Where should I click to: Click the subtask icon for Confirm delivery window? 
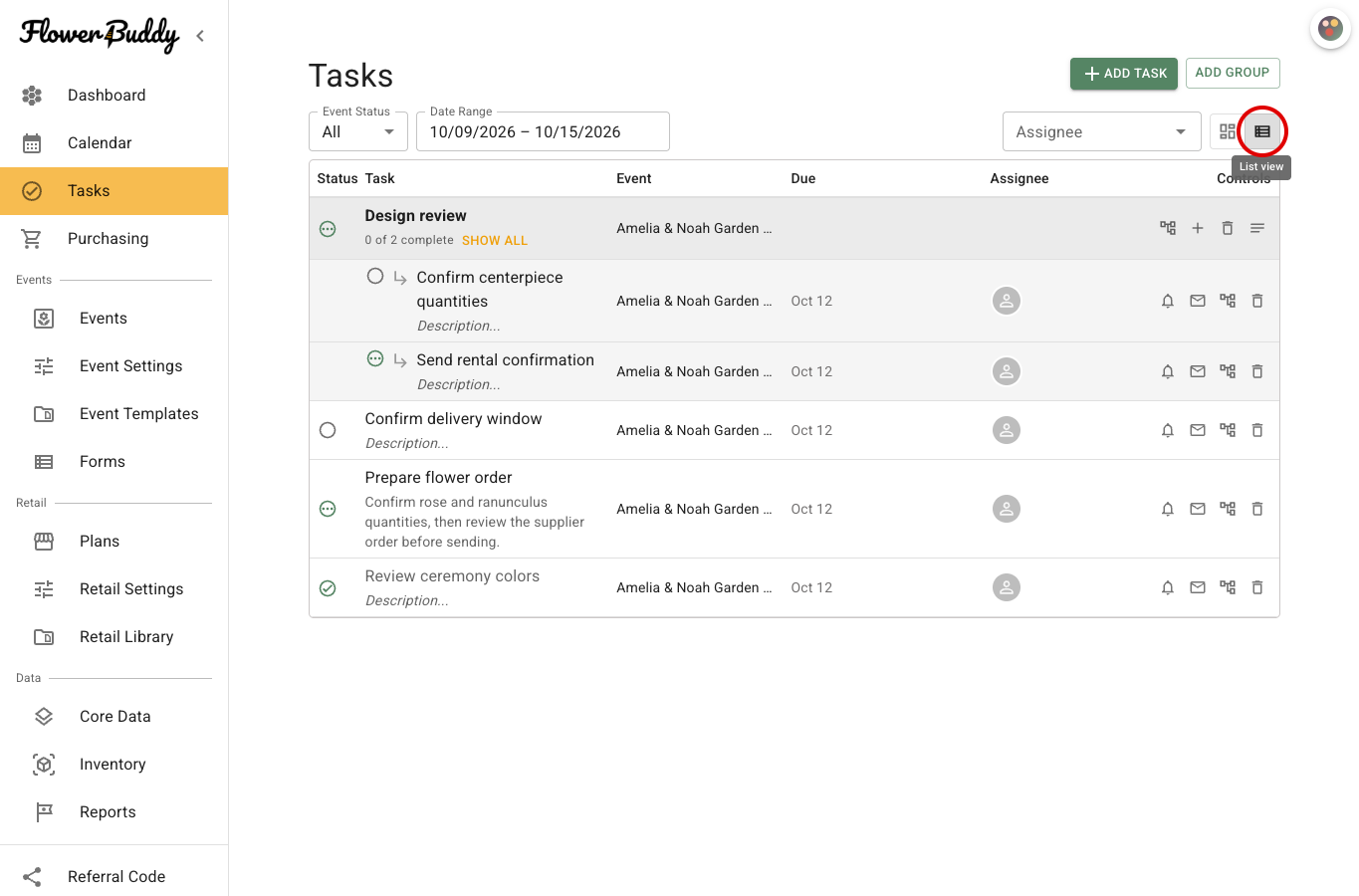click(1228, 430)
